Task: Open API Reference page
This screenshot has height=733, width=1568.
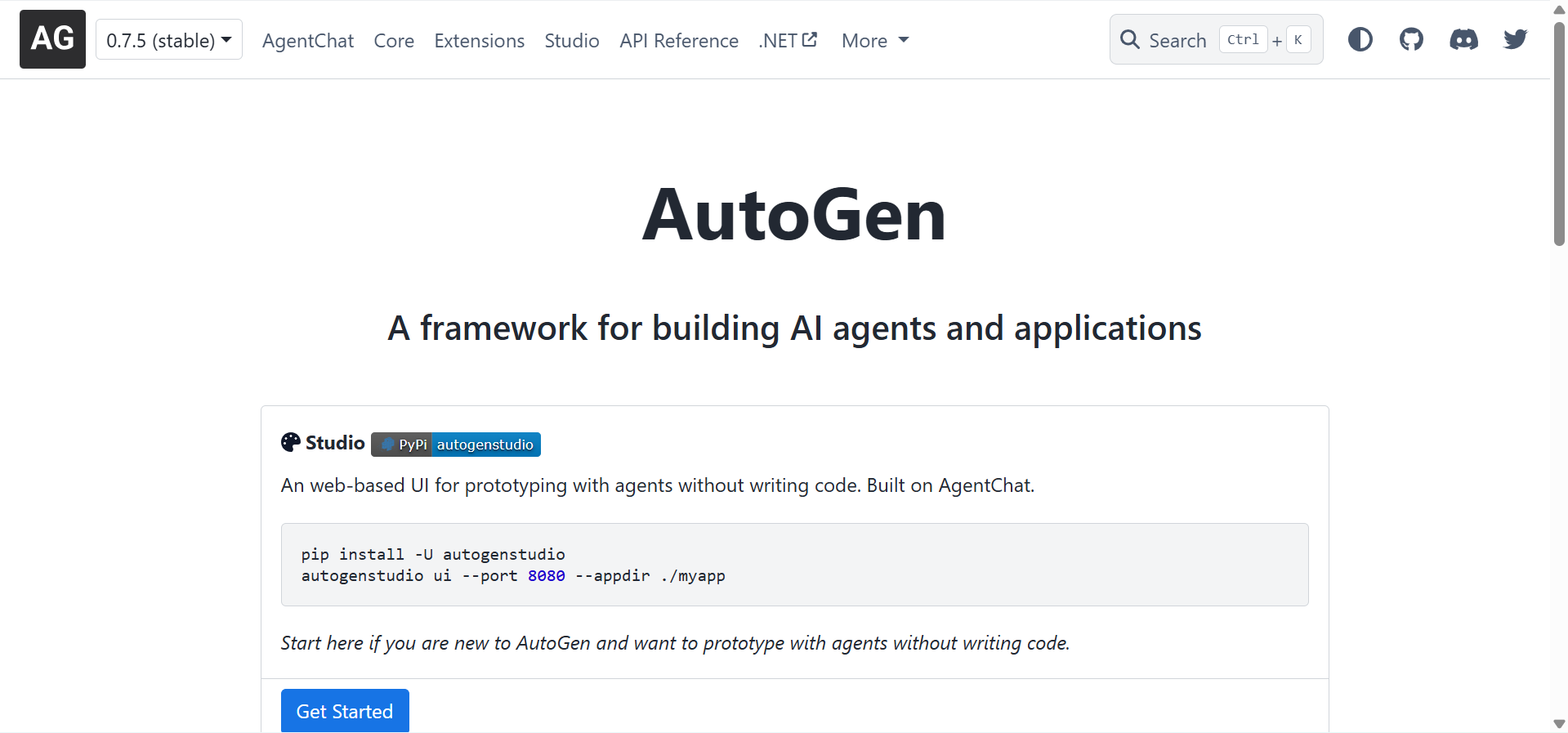Action: click(679, 40)
